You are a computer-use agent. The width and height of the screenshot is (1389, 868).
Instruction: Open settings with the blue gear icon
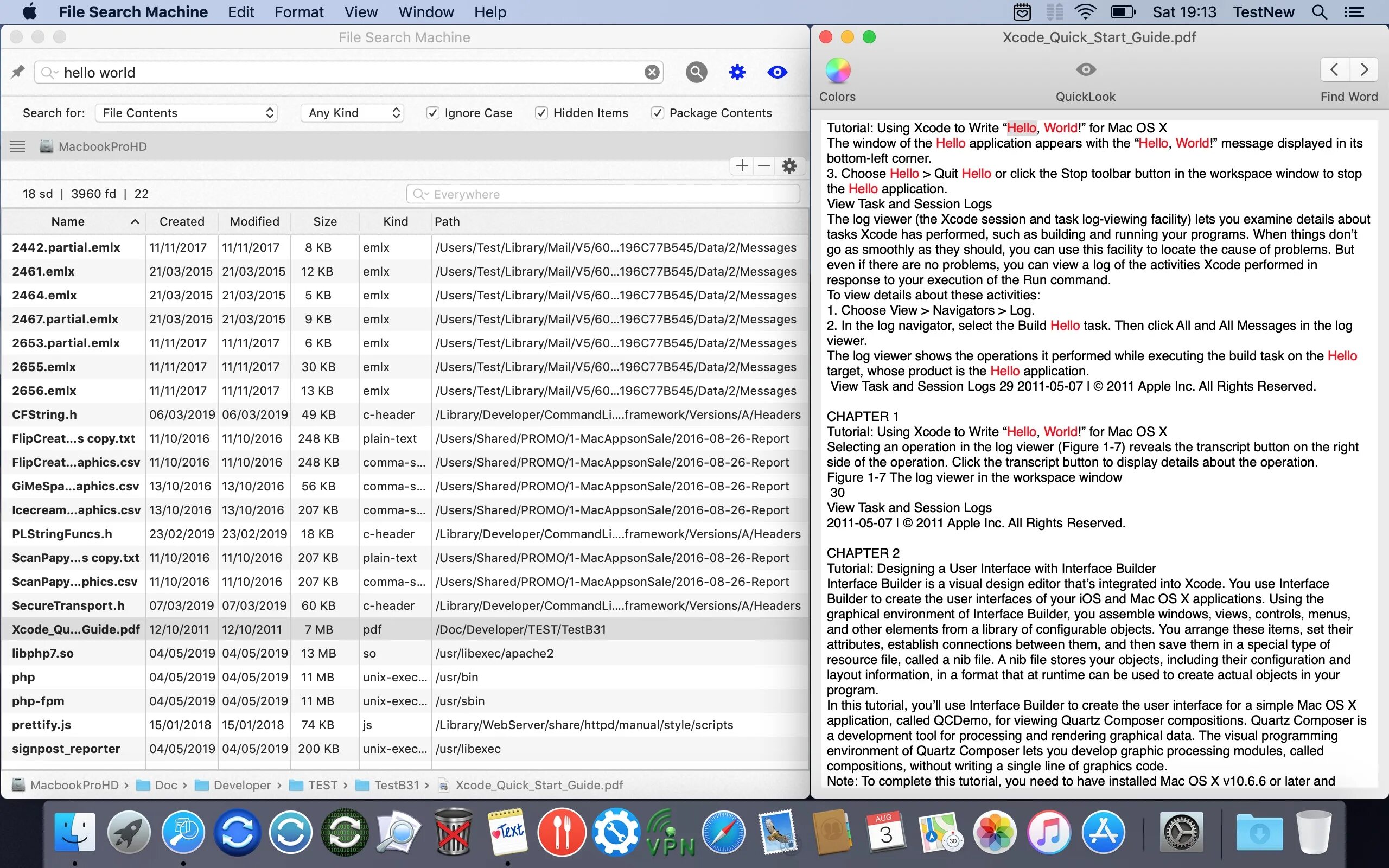737,72
